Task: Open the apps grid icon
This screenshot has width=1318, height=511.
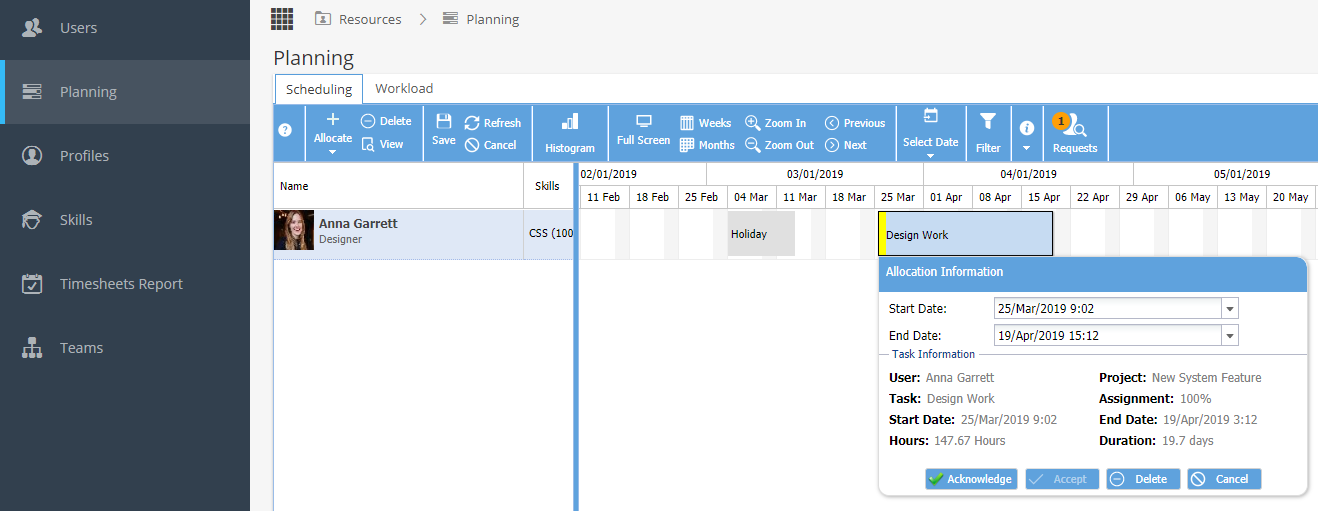Action: tap(282, 19)
